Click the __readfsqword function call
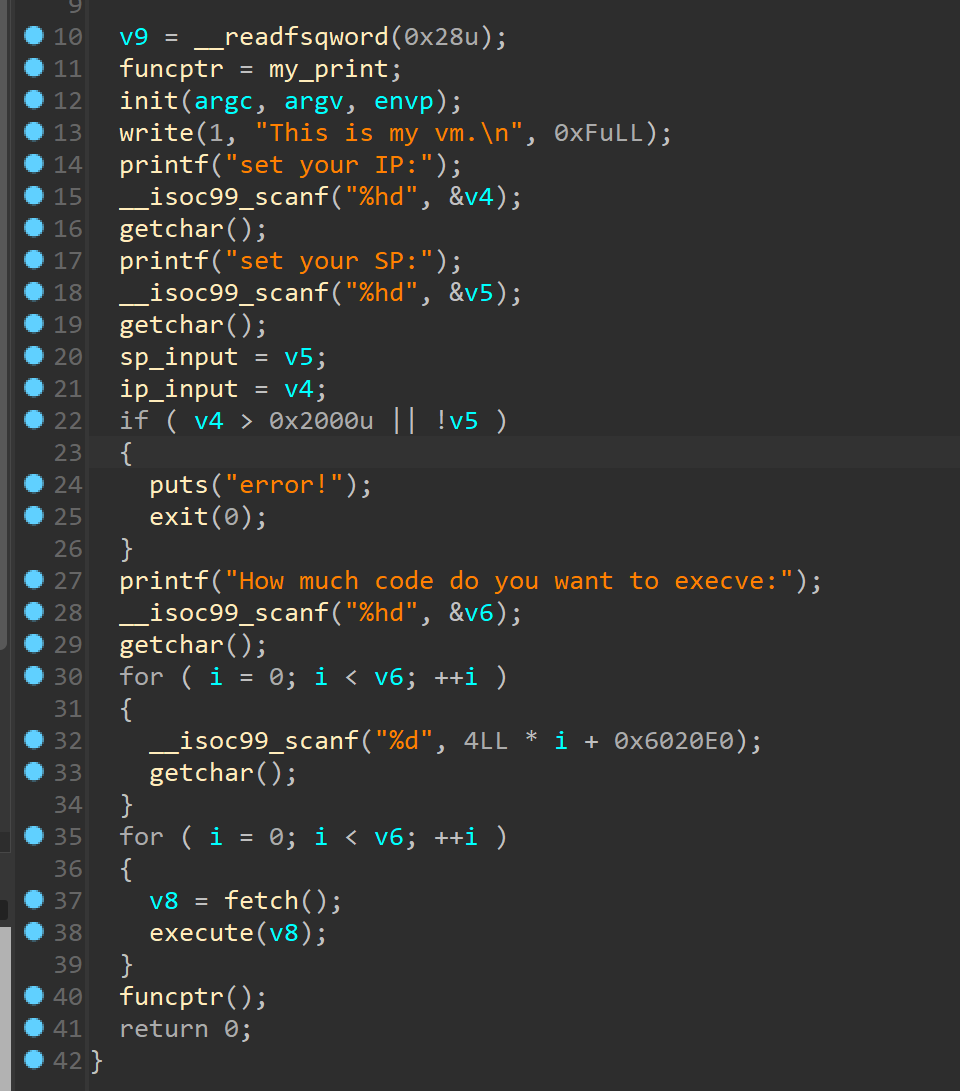The image size is (960, 1091). (x=291, y=37)
